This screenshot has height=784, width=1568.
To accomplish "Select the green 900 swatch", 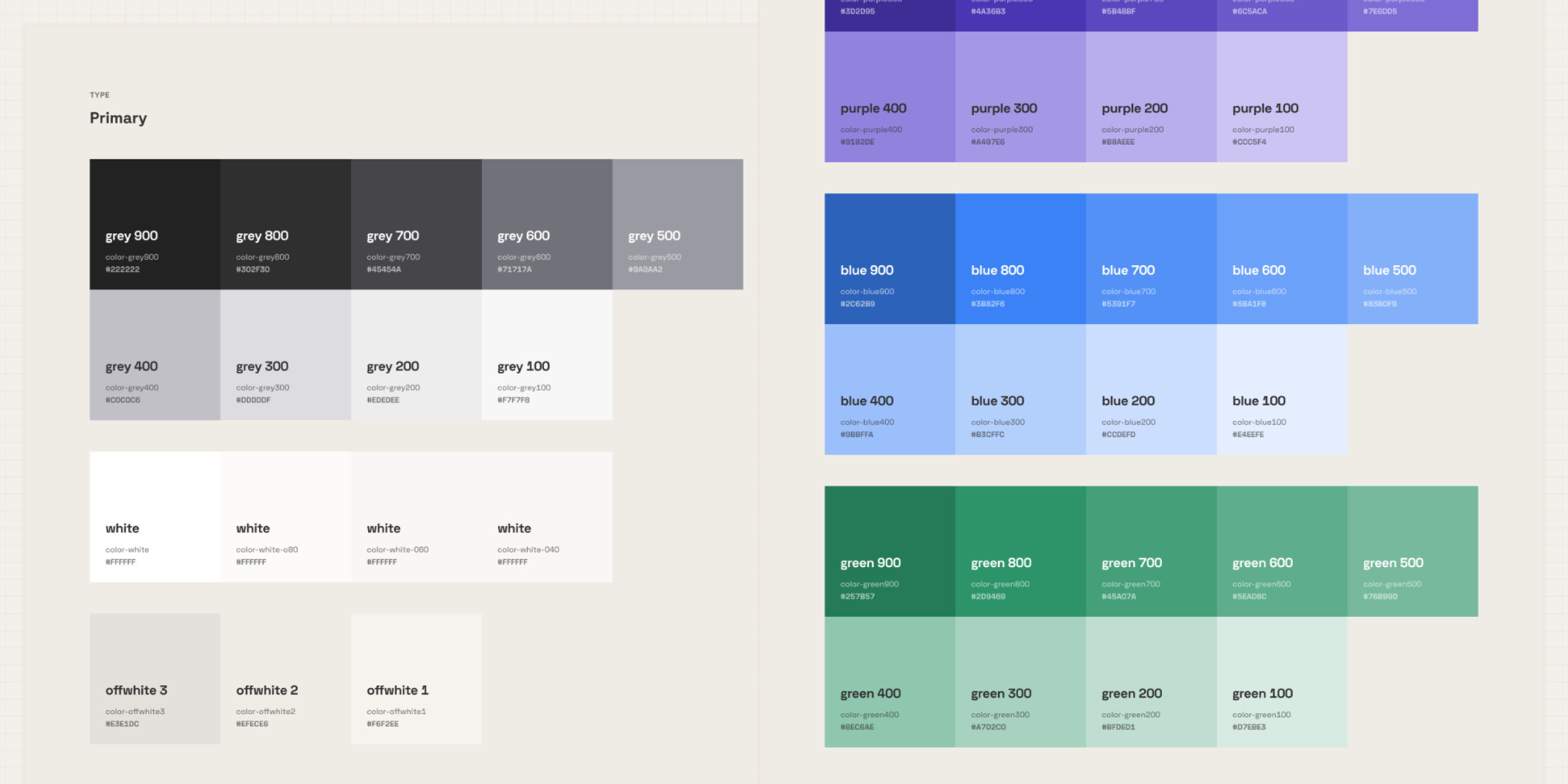I will tap(889, 551).
